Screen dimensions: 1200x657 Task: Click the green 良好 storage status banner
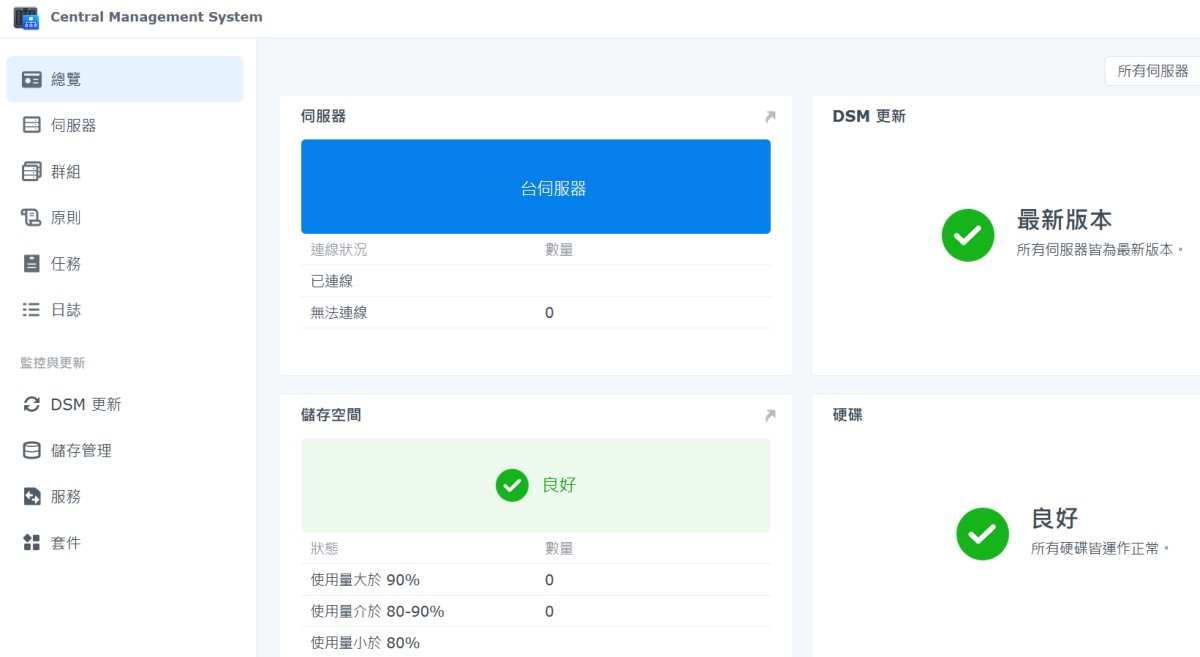535,485
